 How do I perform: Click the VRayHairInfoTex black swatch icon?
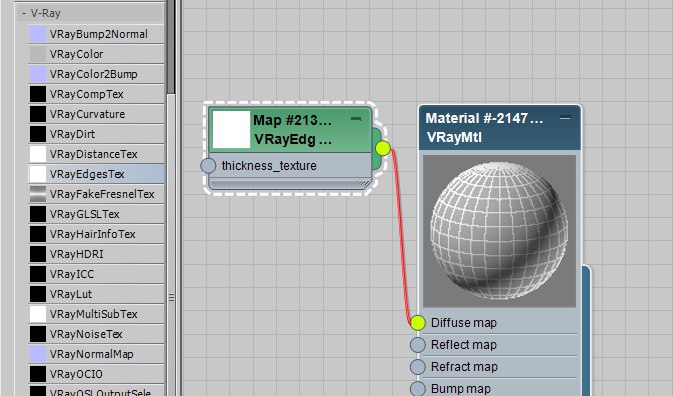[x=38, y=234]
